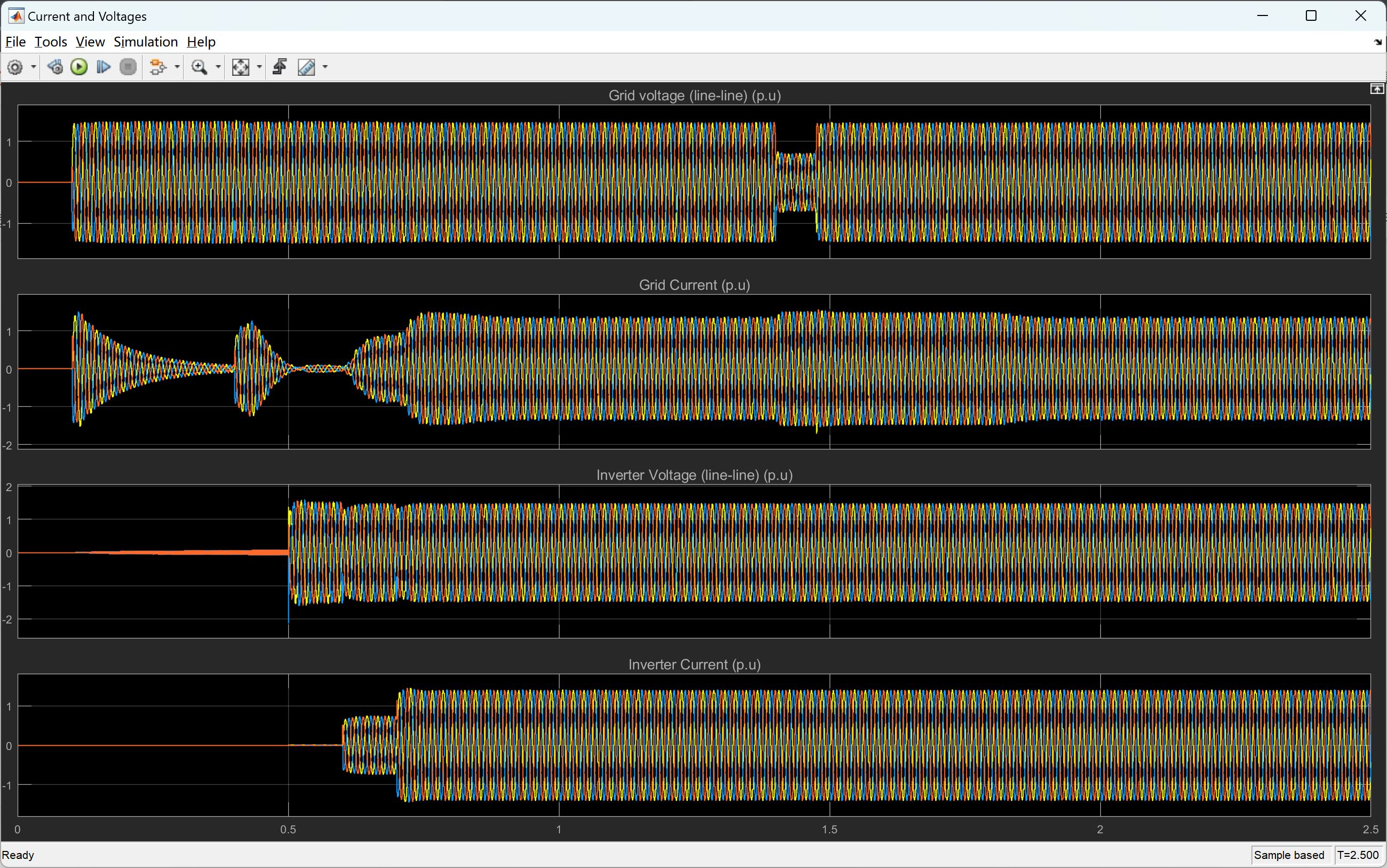This screenshot has width=1387, height=868.
Task: Click the Step Back simulation button
Action: click(x=55, y=67)
